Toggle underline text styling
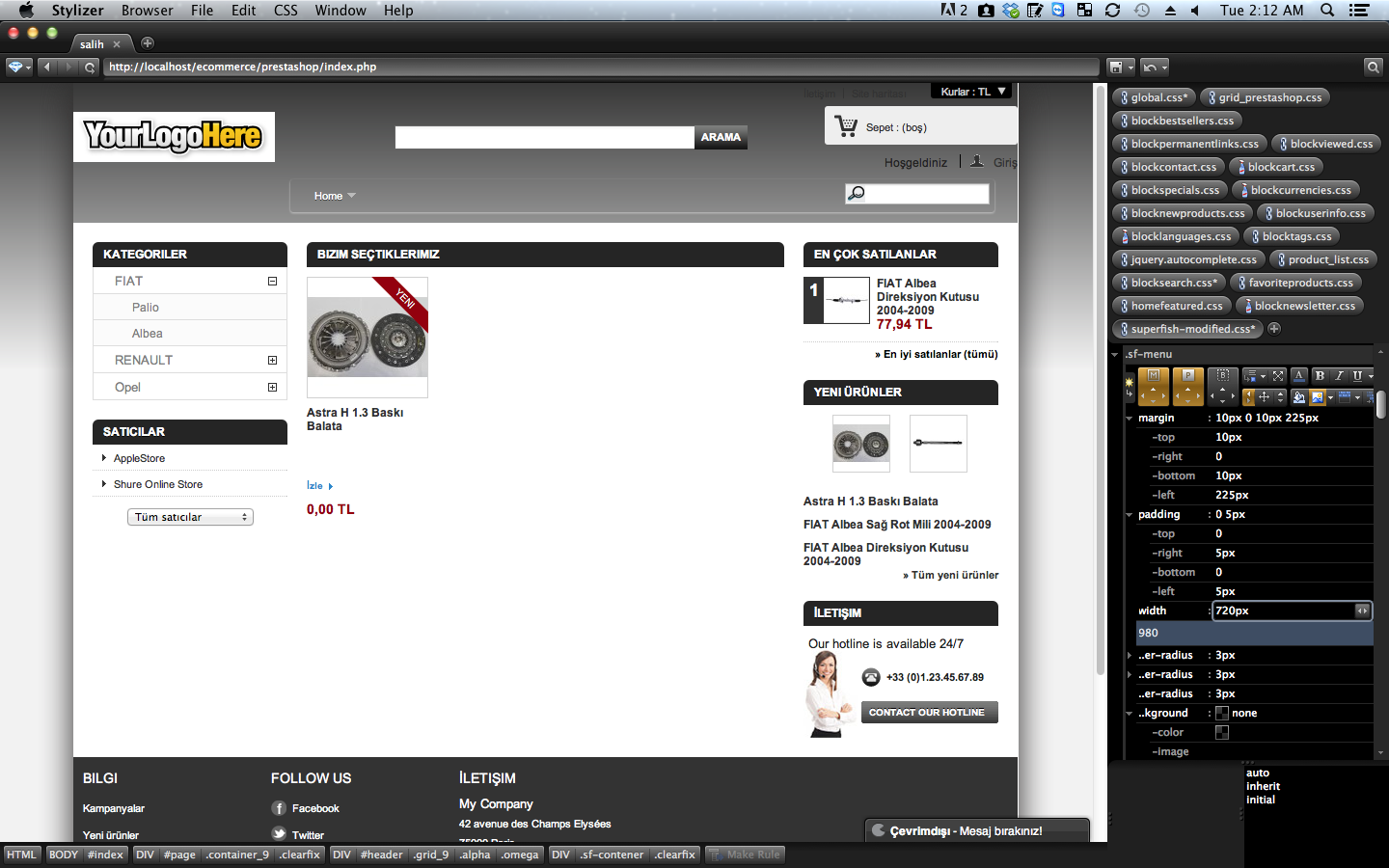 [x=1357, y=375]
